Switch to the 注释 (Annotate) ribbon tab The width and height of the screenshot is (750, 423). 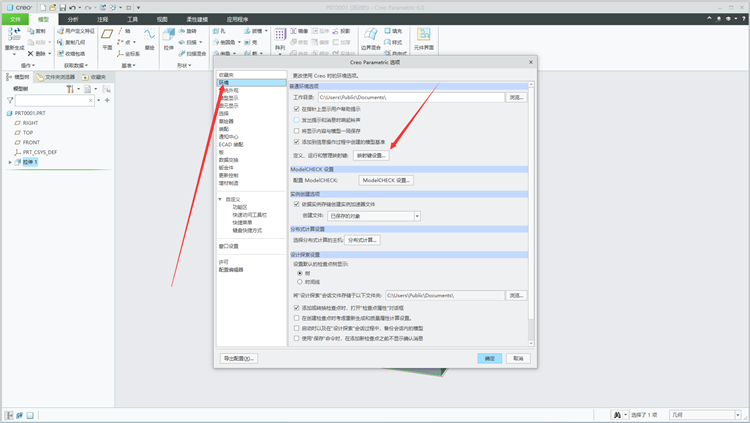coord(103,19)
